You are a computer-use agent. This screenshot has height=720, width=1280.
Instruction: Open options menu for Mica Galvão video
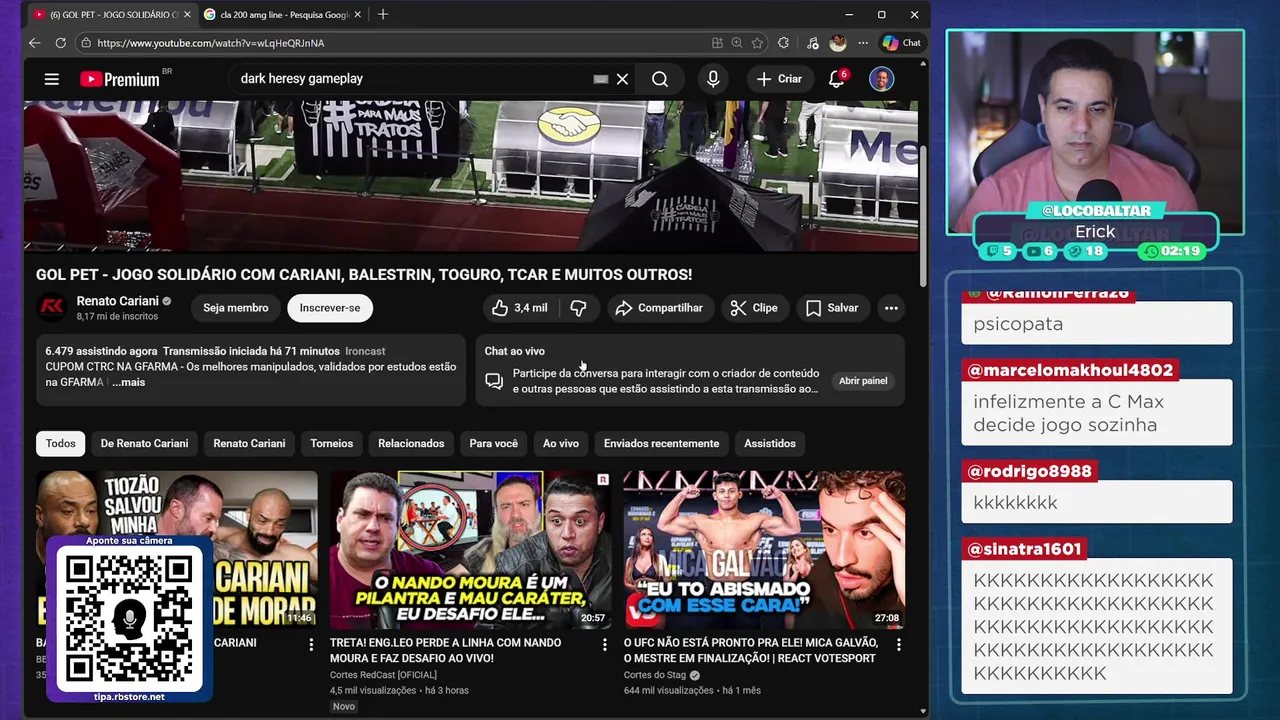(x=898, y=645)
